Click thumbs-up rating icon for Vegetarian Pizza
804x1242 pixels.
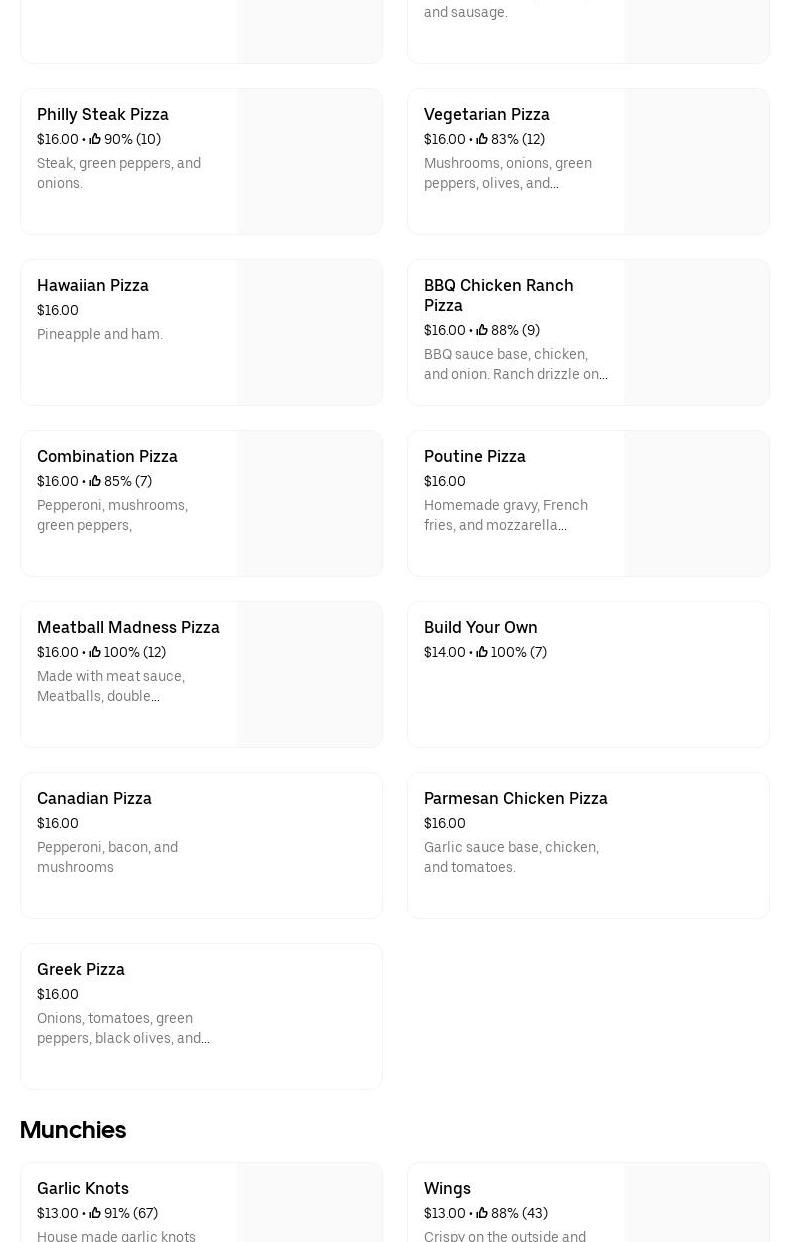[x=482, y=140]
